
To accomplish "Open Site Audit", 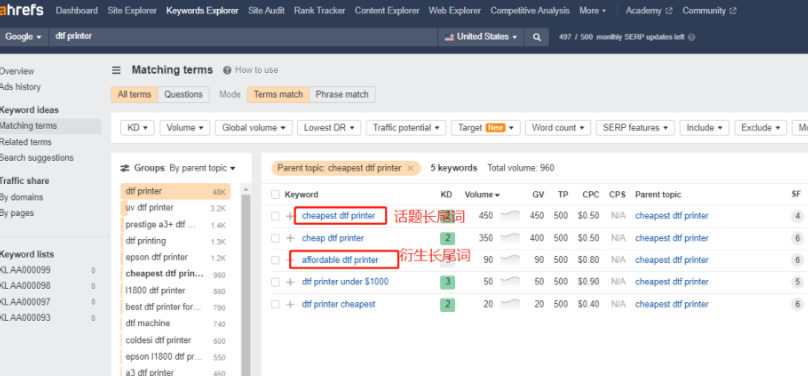I will pos(266,10).
